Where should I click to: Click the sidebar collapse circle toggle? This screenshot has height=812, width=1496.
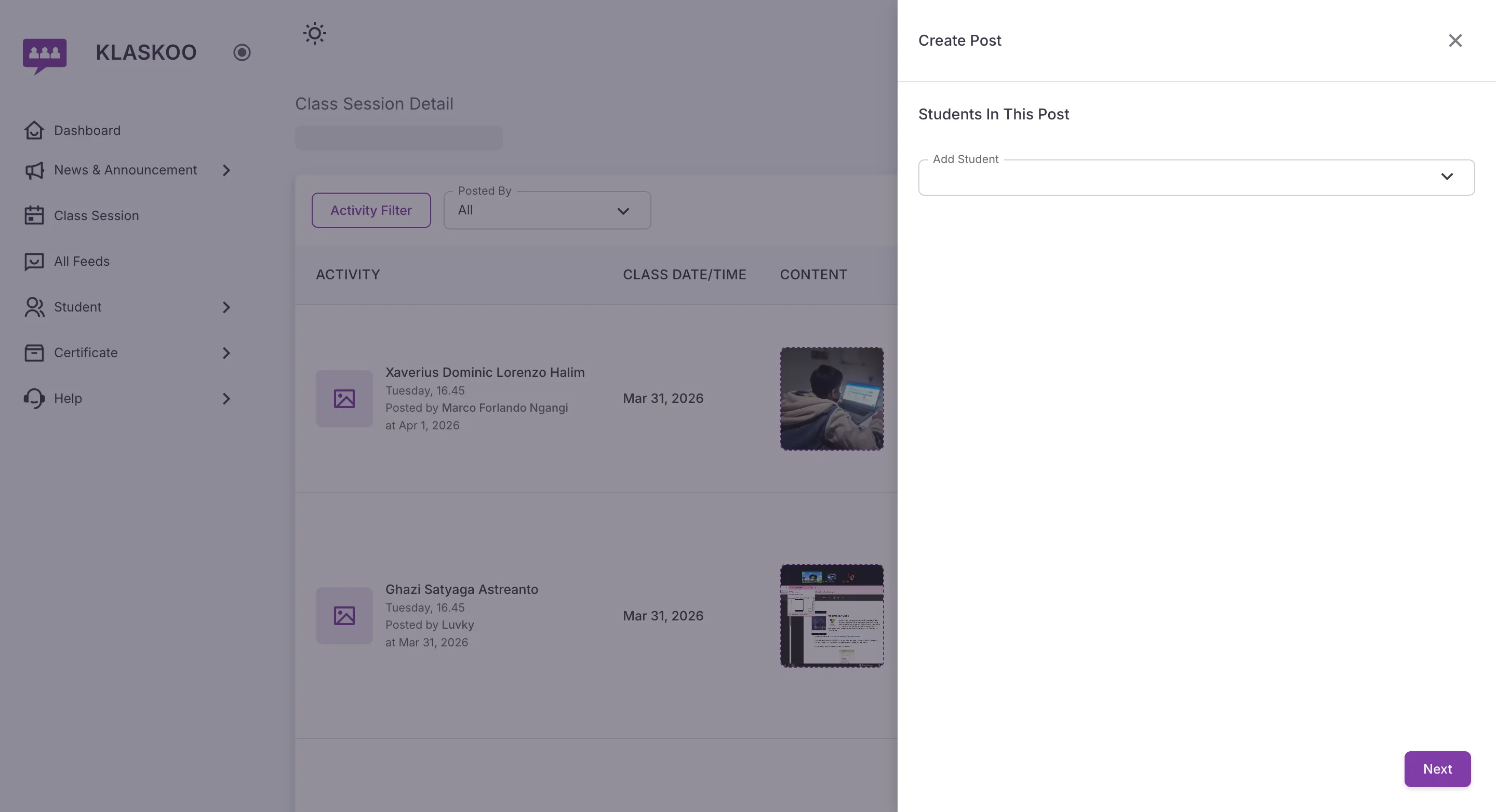tap(242, 52)
